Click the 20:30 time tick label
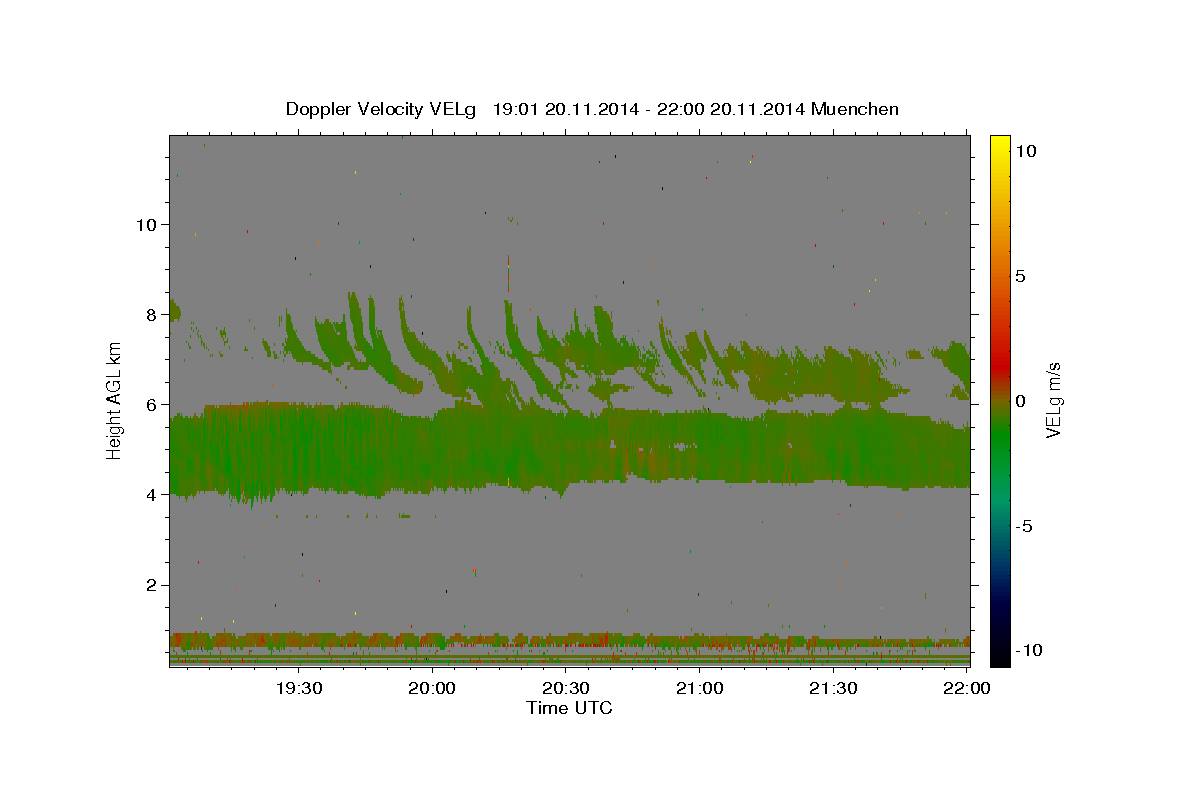Screen dimensions: 1200x800 coord(566,688)
